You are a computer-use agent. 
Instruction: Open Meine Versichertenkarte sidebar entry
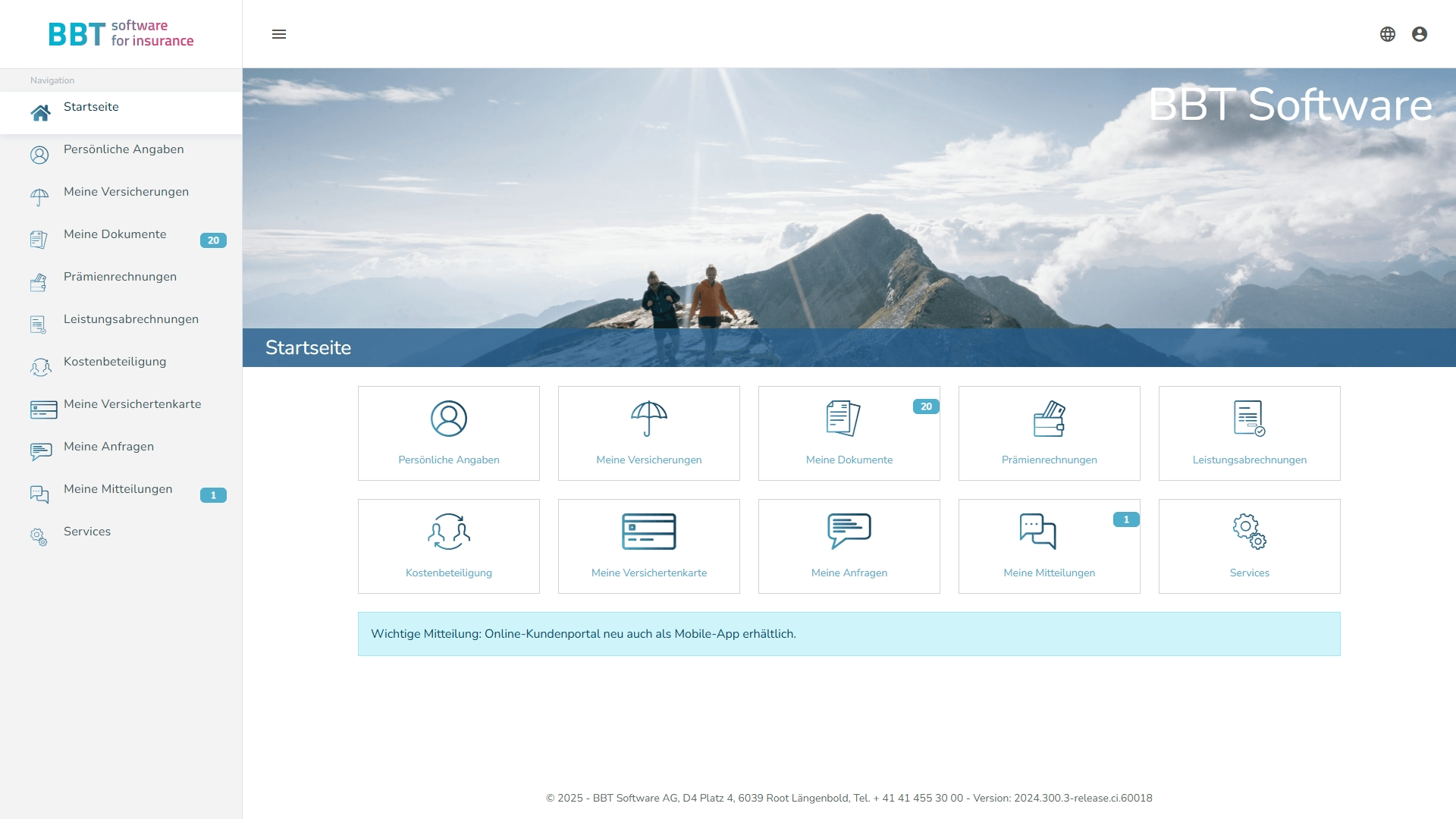tap(121, 410)
